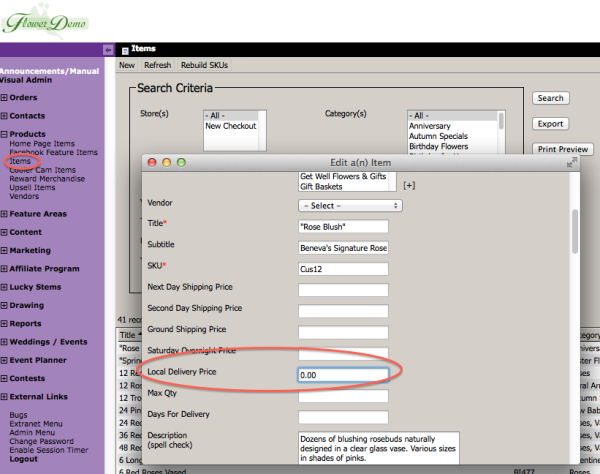This screenshot has width=600, height=474.
Task: Click the [+] icon beside category list
Action: point(409,186)
